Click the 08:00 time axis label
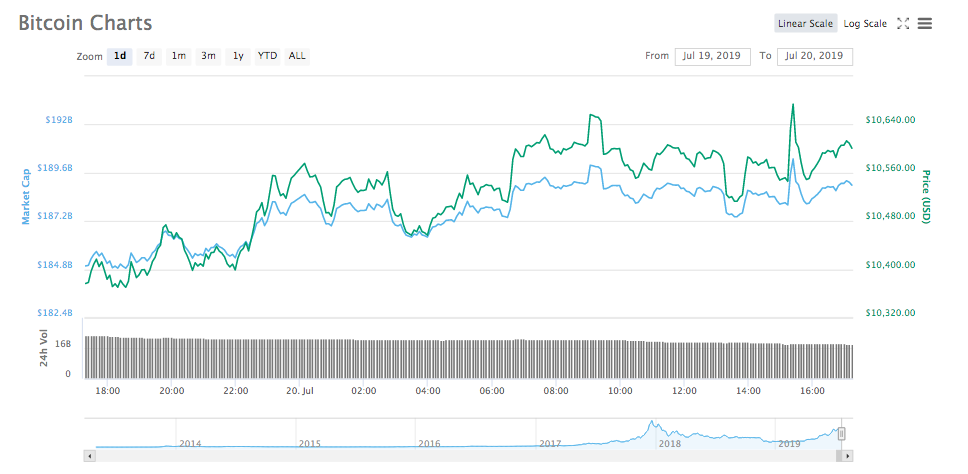968x474 pixels. point(556,391)
